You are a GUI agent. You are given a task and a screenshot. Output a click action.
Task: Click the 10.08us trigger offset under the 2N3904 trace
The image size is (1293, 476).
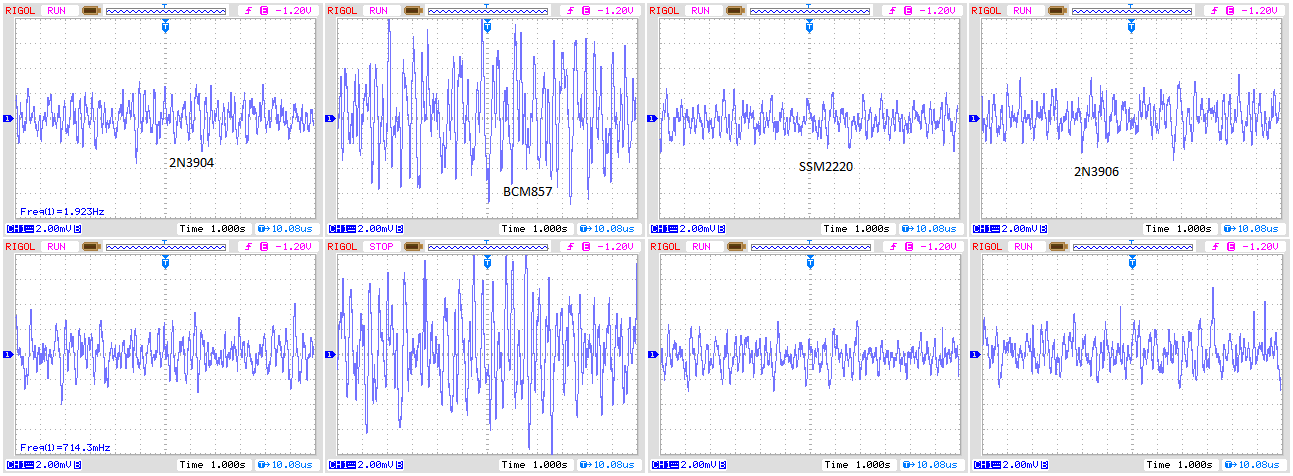287,229
